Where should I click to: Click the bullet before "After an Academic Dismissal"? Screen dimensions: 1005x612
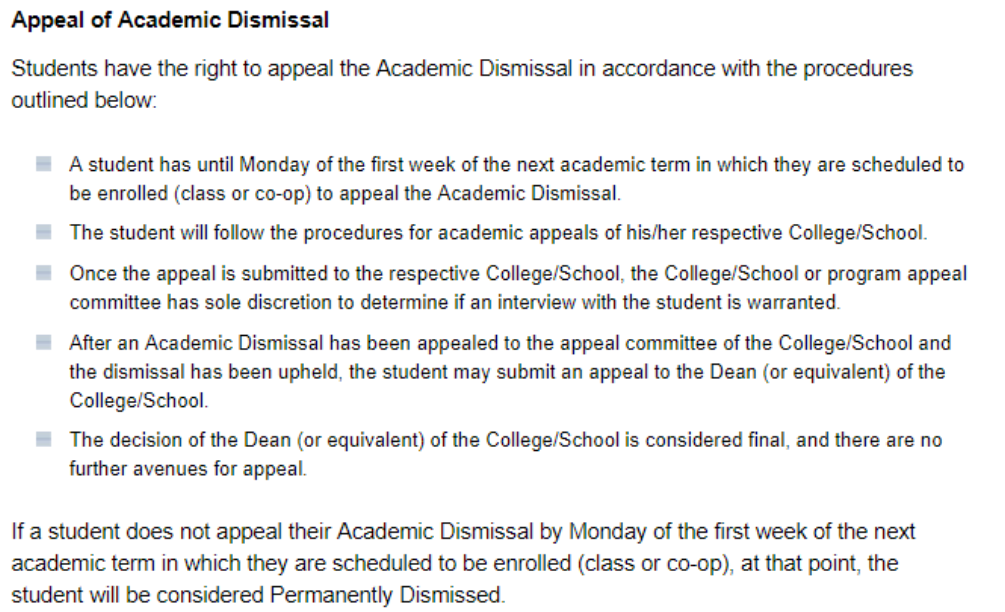click(43, 342)
